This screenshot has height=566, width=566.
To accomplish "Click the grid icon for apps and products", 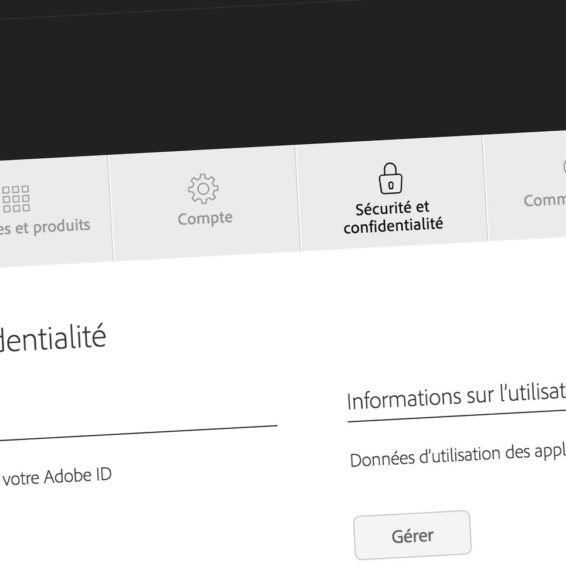I will [16, 199].
